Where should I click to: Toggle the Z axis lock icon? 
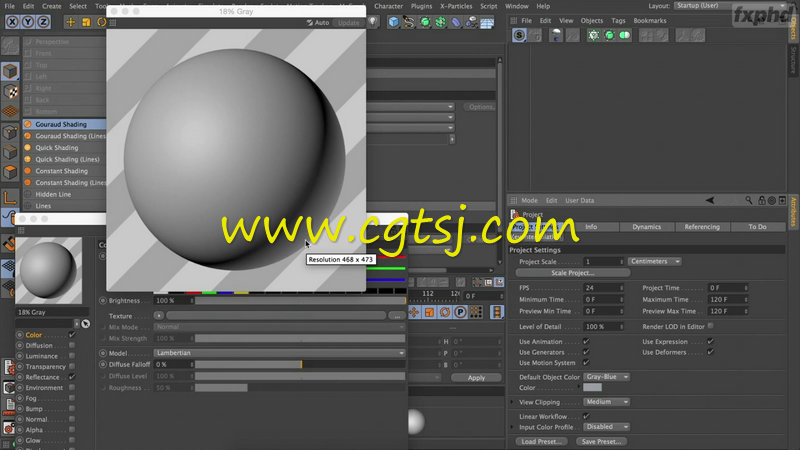[x=43, y=21]
